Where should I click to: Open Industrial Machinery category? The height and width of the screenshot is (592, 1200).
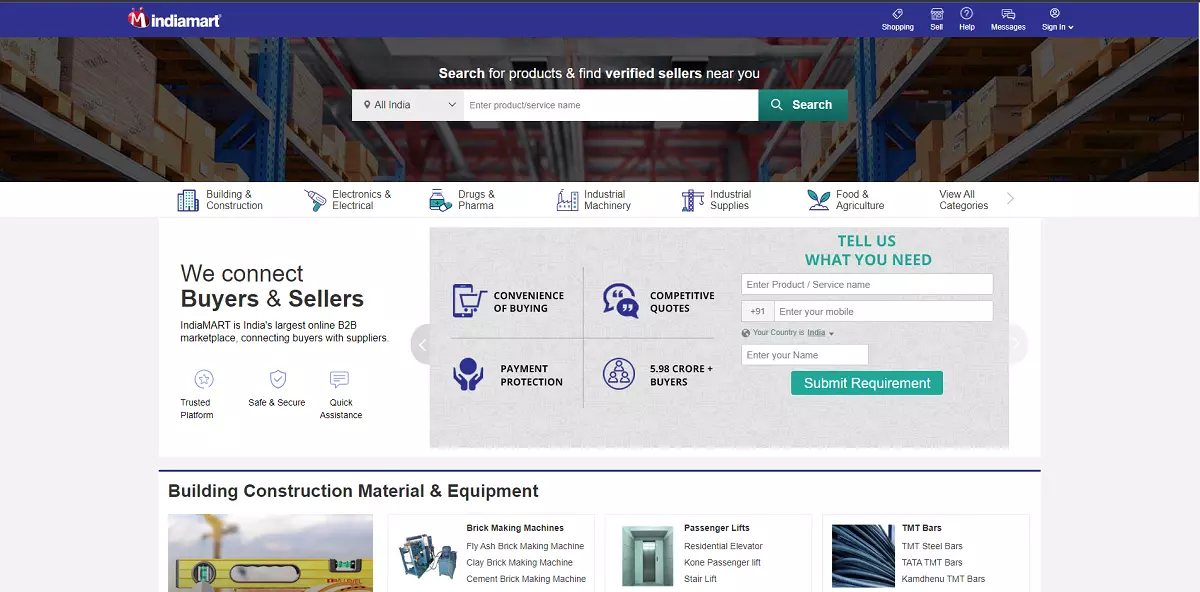coord(594,200)
